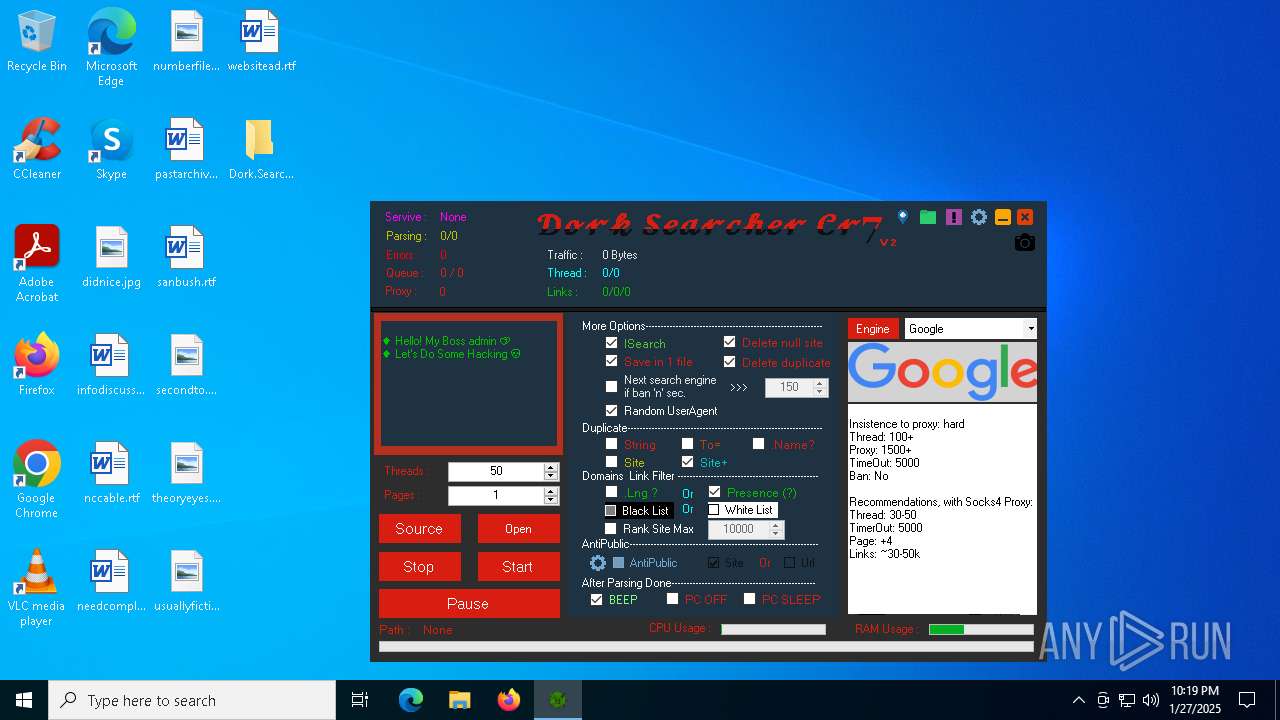Click the Stop button
The height and width of the screenshot is (720, 1280).
[419, 567]
